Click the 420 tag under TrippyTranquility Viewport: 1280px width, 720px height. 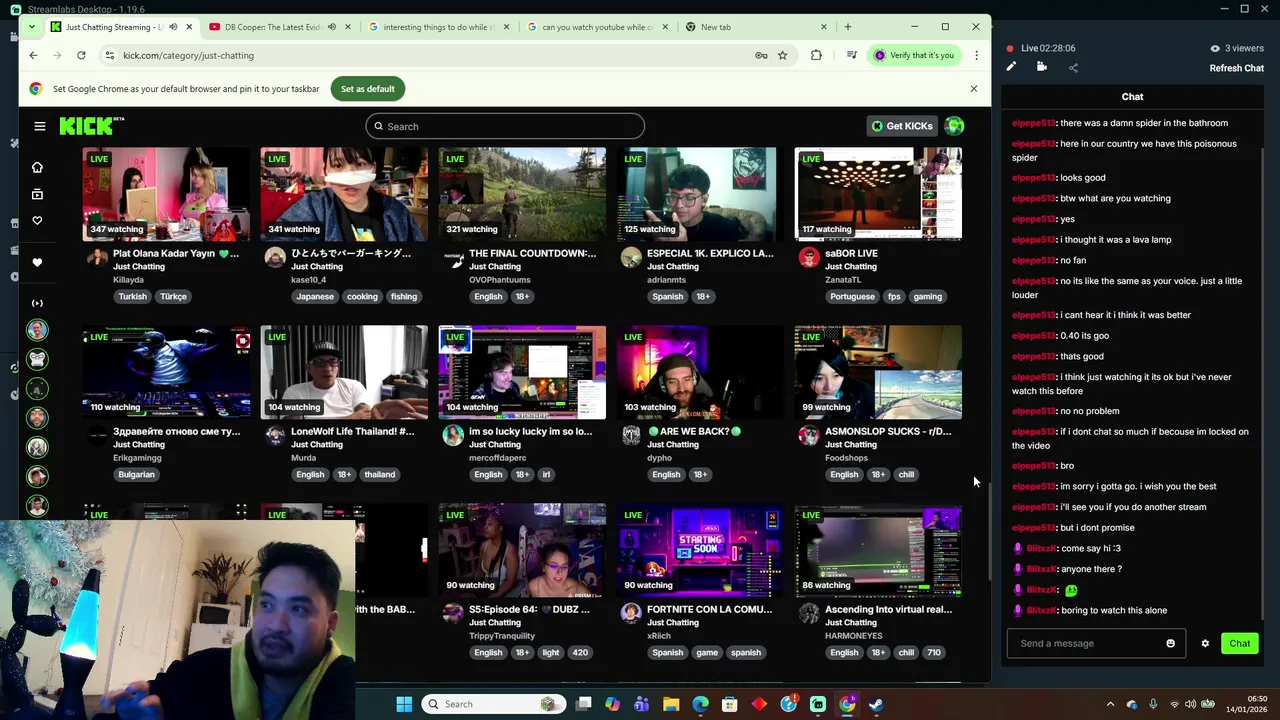(580, 652)
